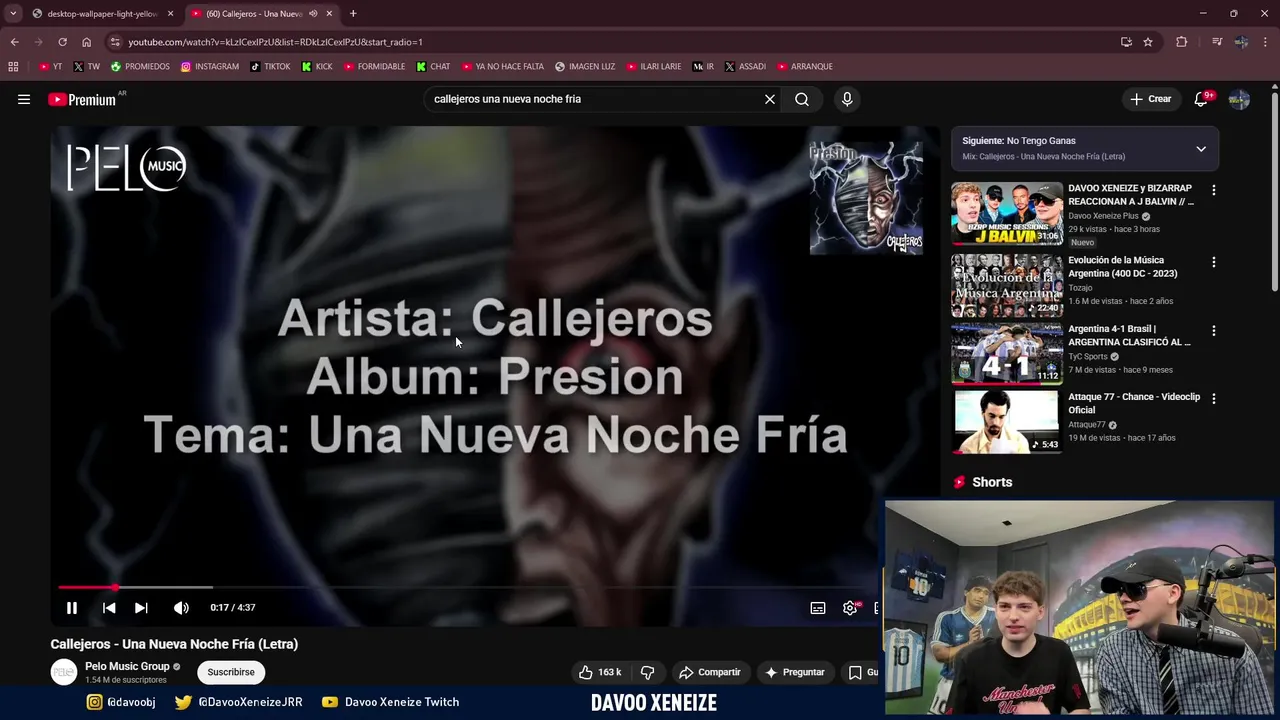Open options for Evolución de la Música video
1280x720 pixels.
1214,262
